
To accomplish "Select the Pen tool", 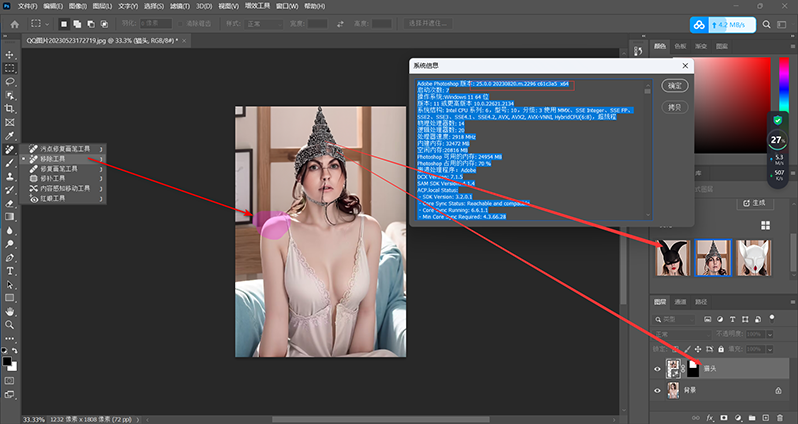I will point(10,258).
